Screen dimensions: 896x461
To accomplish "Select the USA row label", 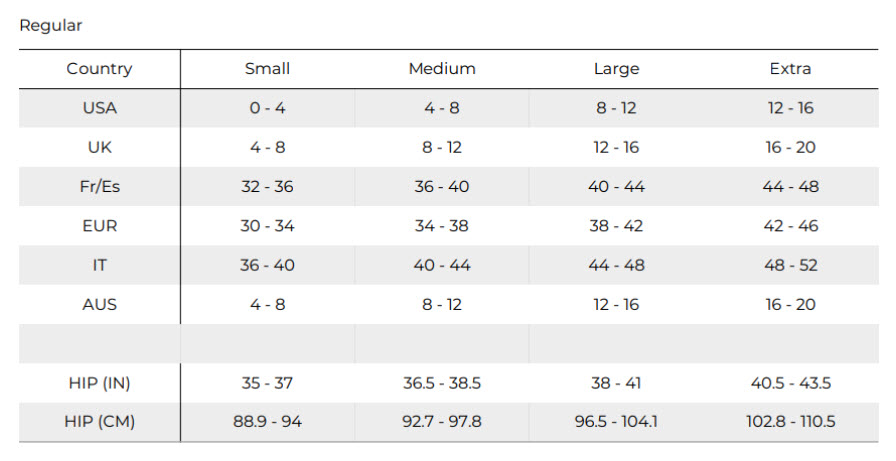I will (99, 108).
